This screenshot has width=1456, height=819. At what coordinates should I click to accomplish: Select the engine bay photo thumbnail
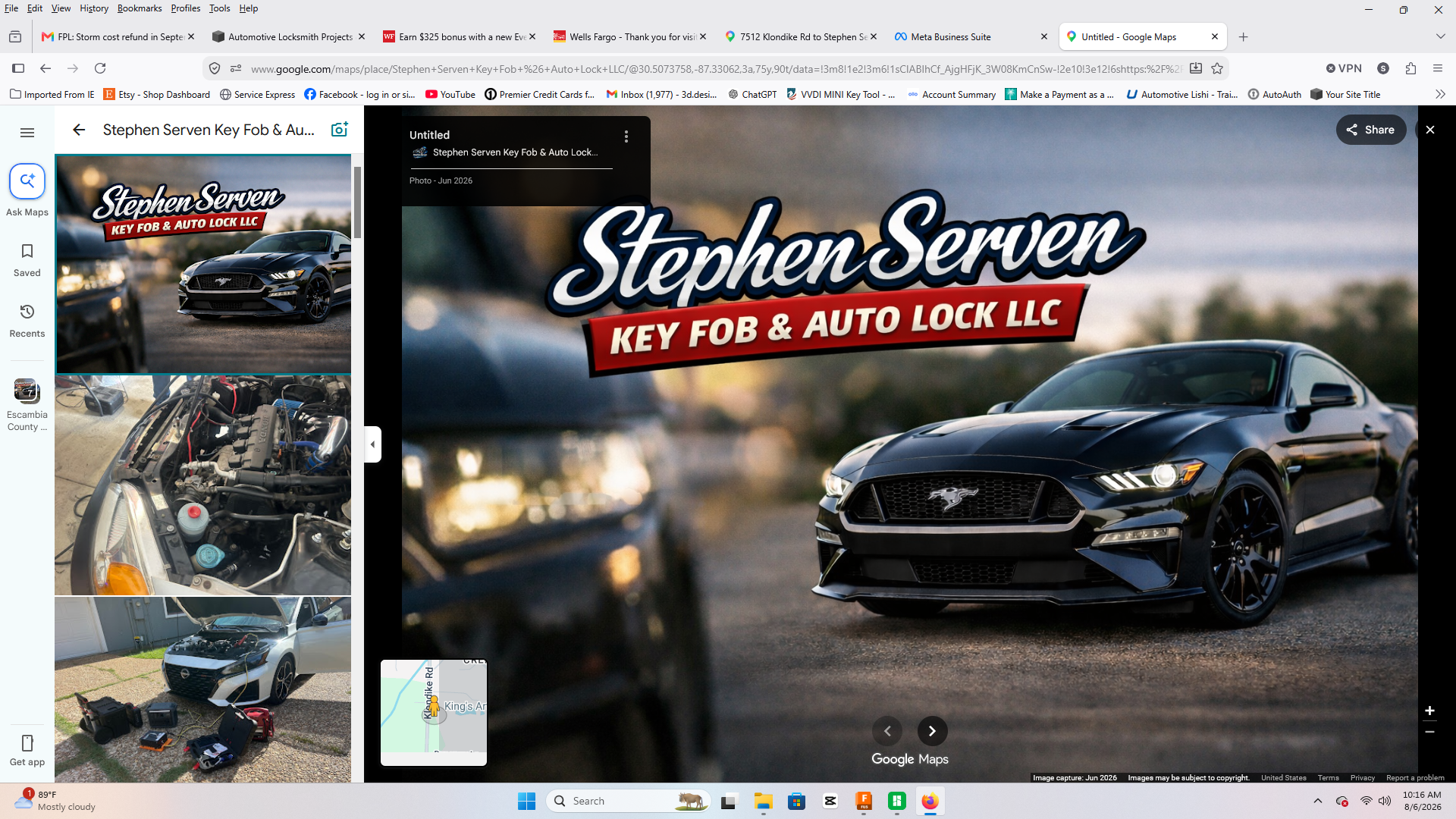[203, 485]
